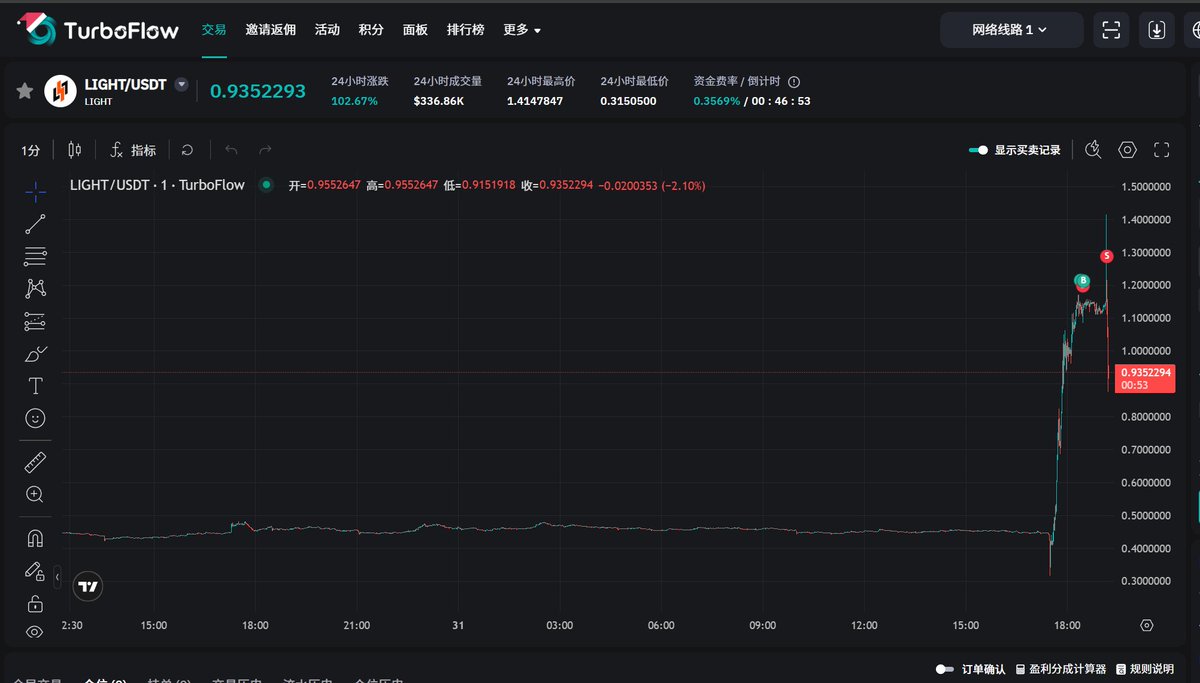Activate the magnet snap mode
Image resolution: width=1200 pixels, height=683 pixels.
click(35, 538)
